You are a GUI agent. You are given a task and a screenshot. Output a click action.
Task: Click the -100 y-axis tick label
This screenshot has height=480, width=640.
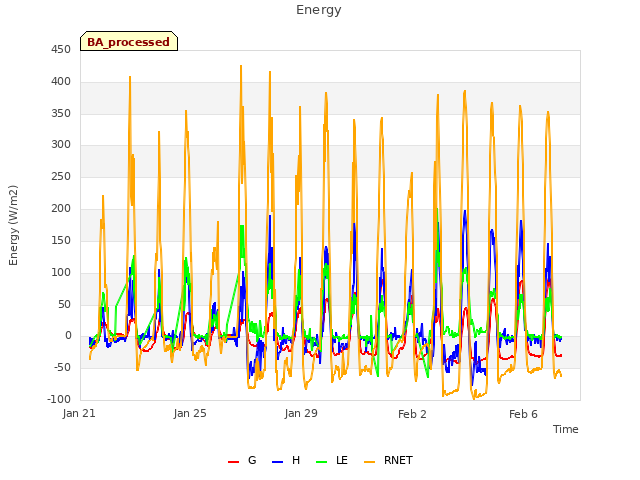pos(59,399)
